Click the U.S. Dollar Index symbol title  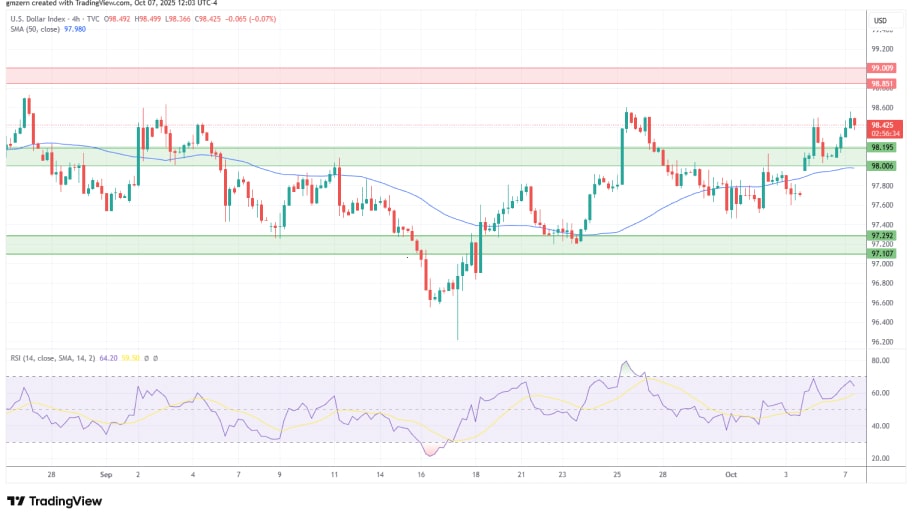40,20
